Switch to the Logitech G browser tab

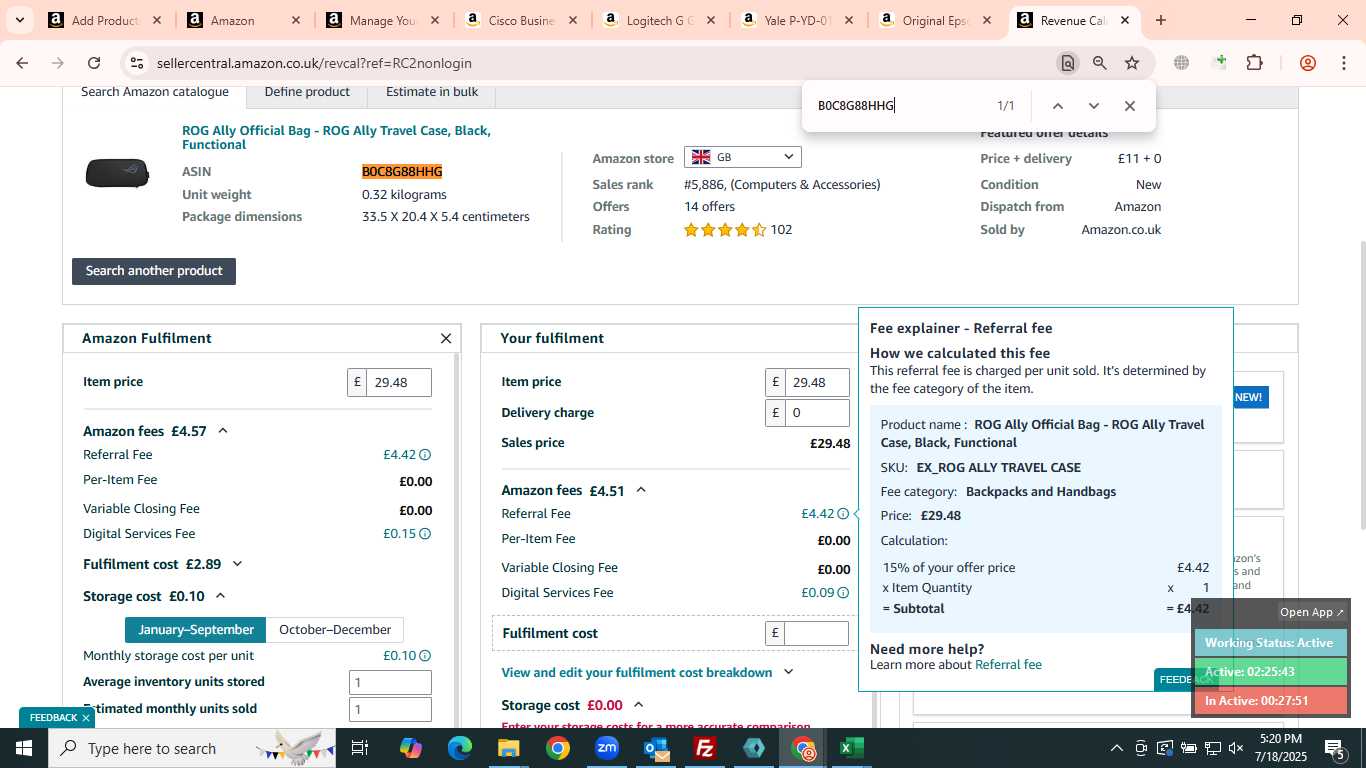pyautogui.click(x=659, y=20)
